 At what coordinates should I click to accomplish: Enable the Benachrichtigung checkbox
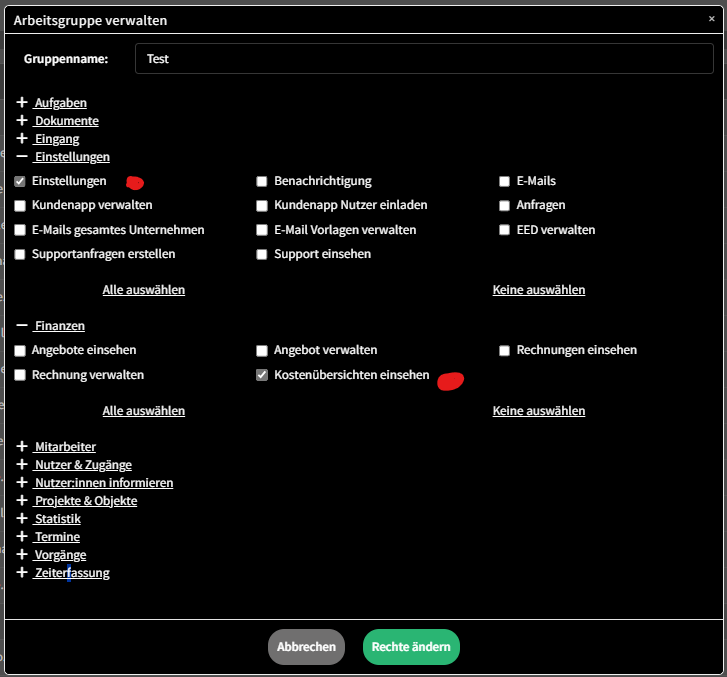pyautogui.click(x=262, y=182)
